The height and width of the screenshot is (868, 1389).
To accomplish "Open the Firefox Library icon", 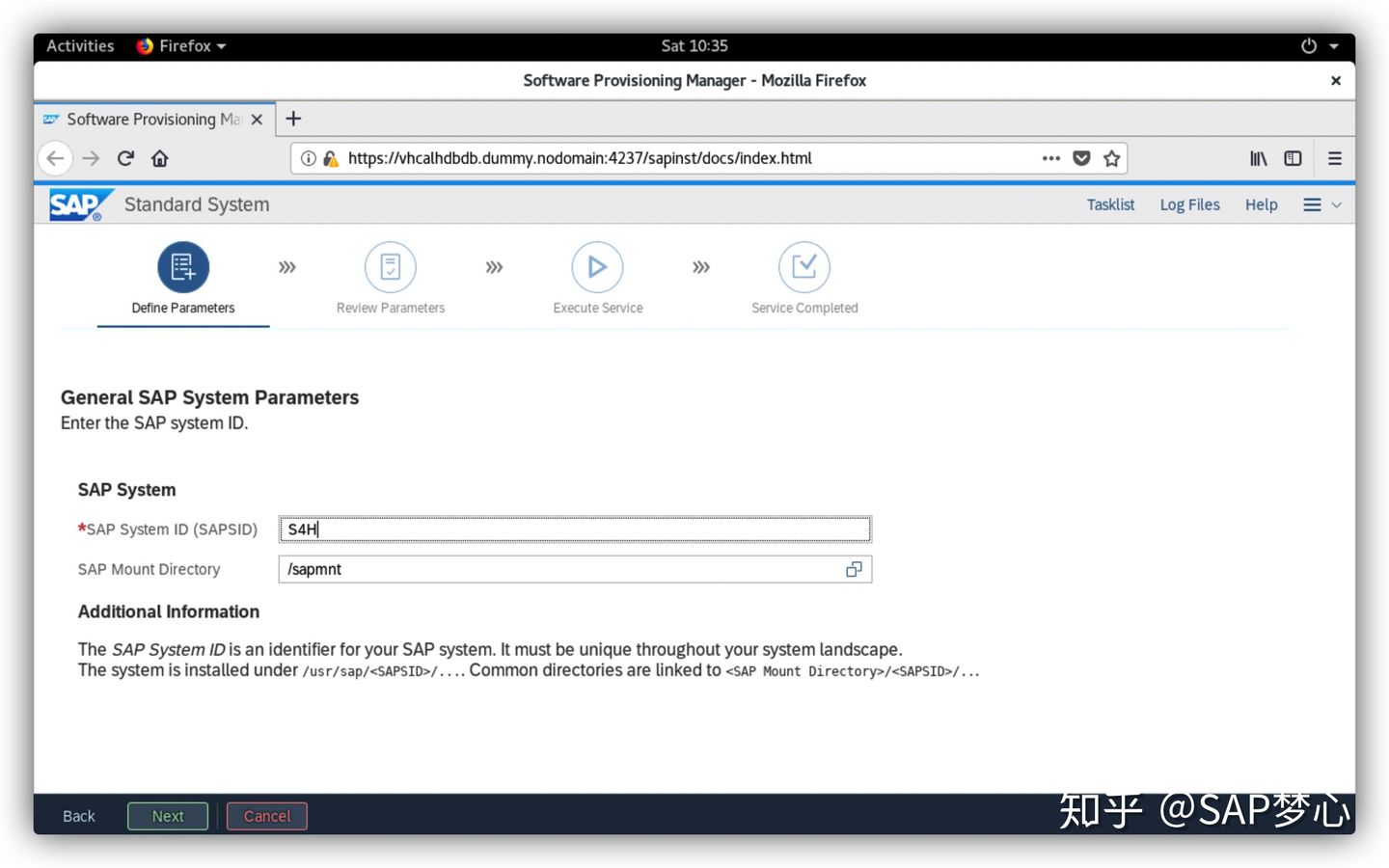I will point(1259,158).
